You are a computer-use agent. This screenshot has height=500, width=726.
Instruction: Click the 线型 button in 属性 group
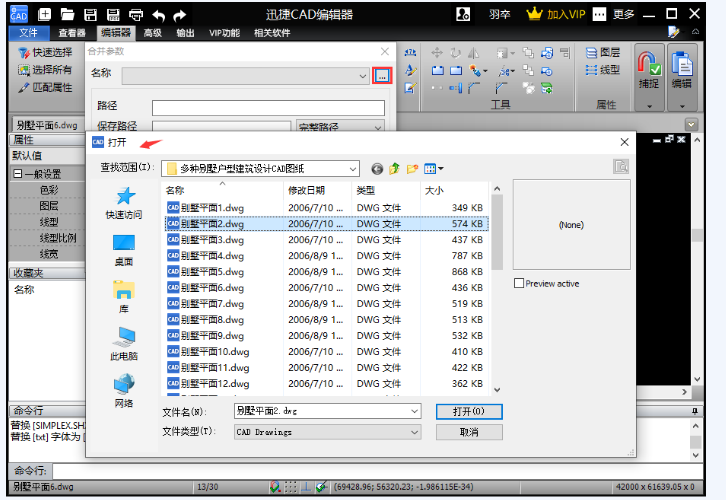(x=603, y=70)
